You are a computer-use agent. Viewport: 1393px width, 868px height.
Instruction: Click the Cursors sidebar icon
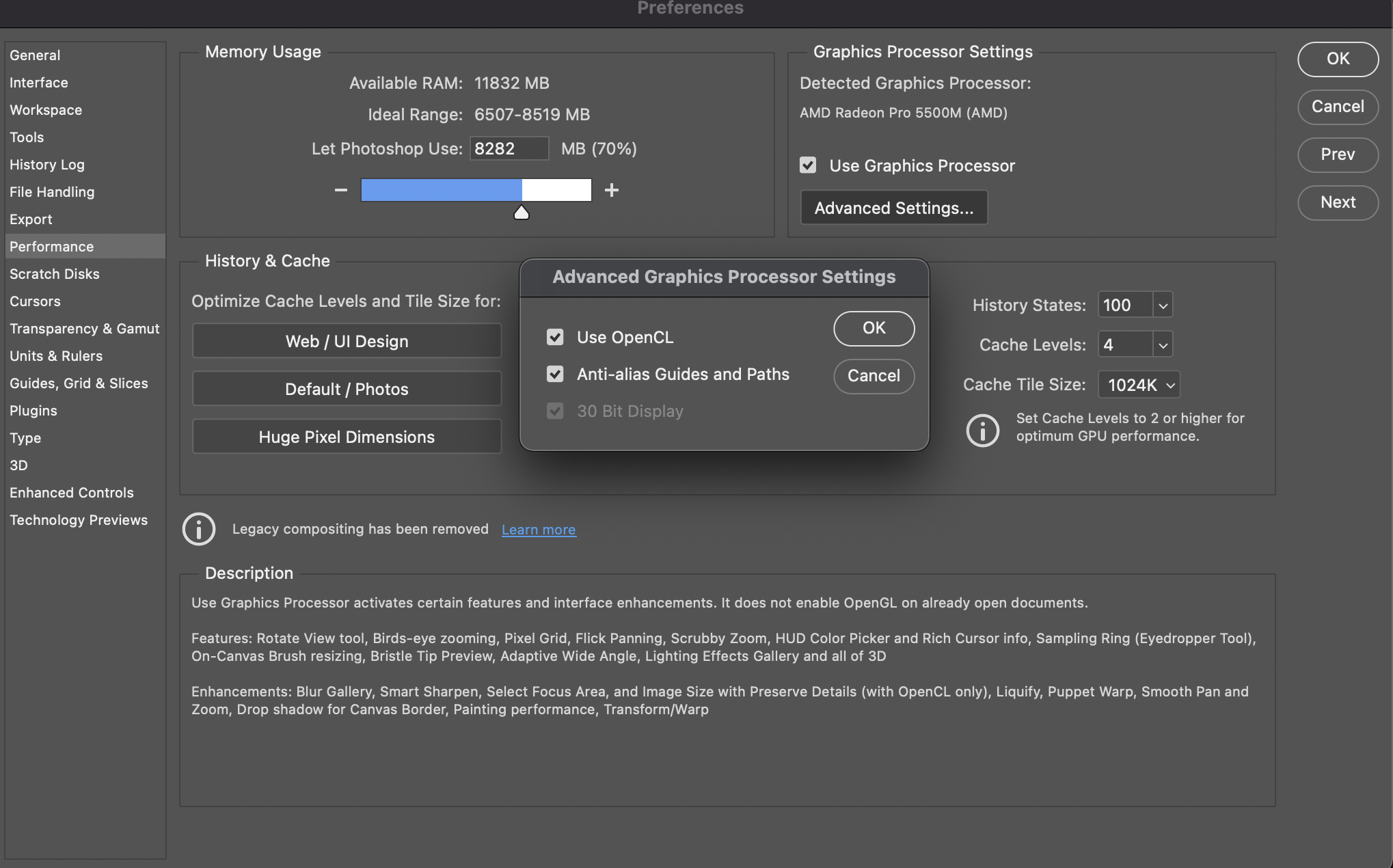click(x=35, y=300)
